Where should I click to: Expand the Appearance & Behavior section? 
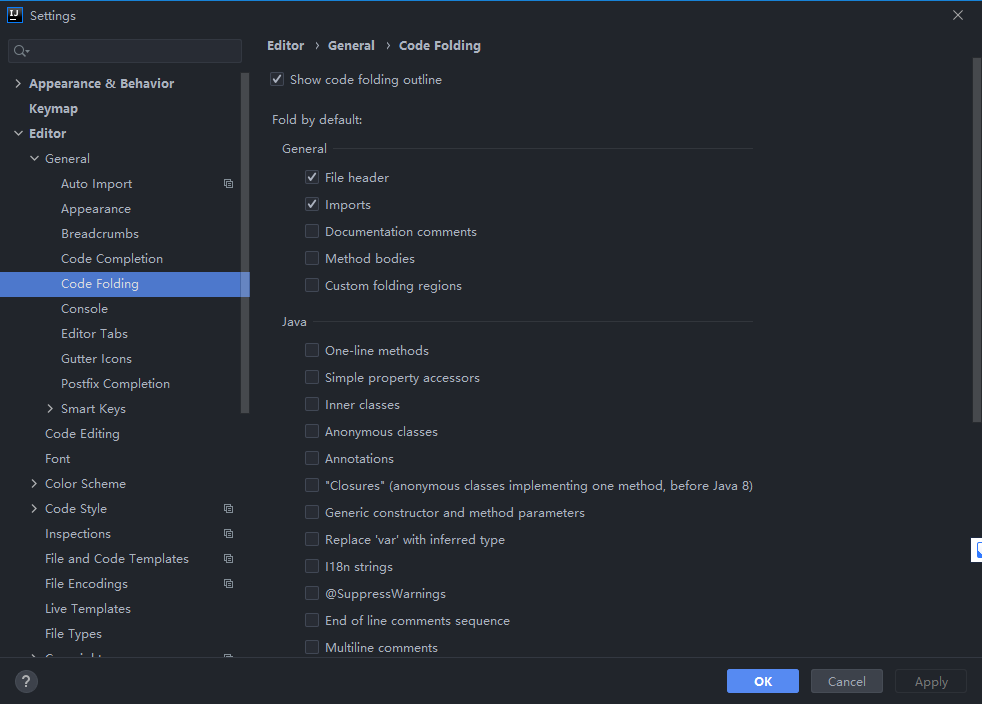pos(18,84)
